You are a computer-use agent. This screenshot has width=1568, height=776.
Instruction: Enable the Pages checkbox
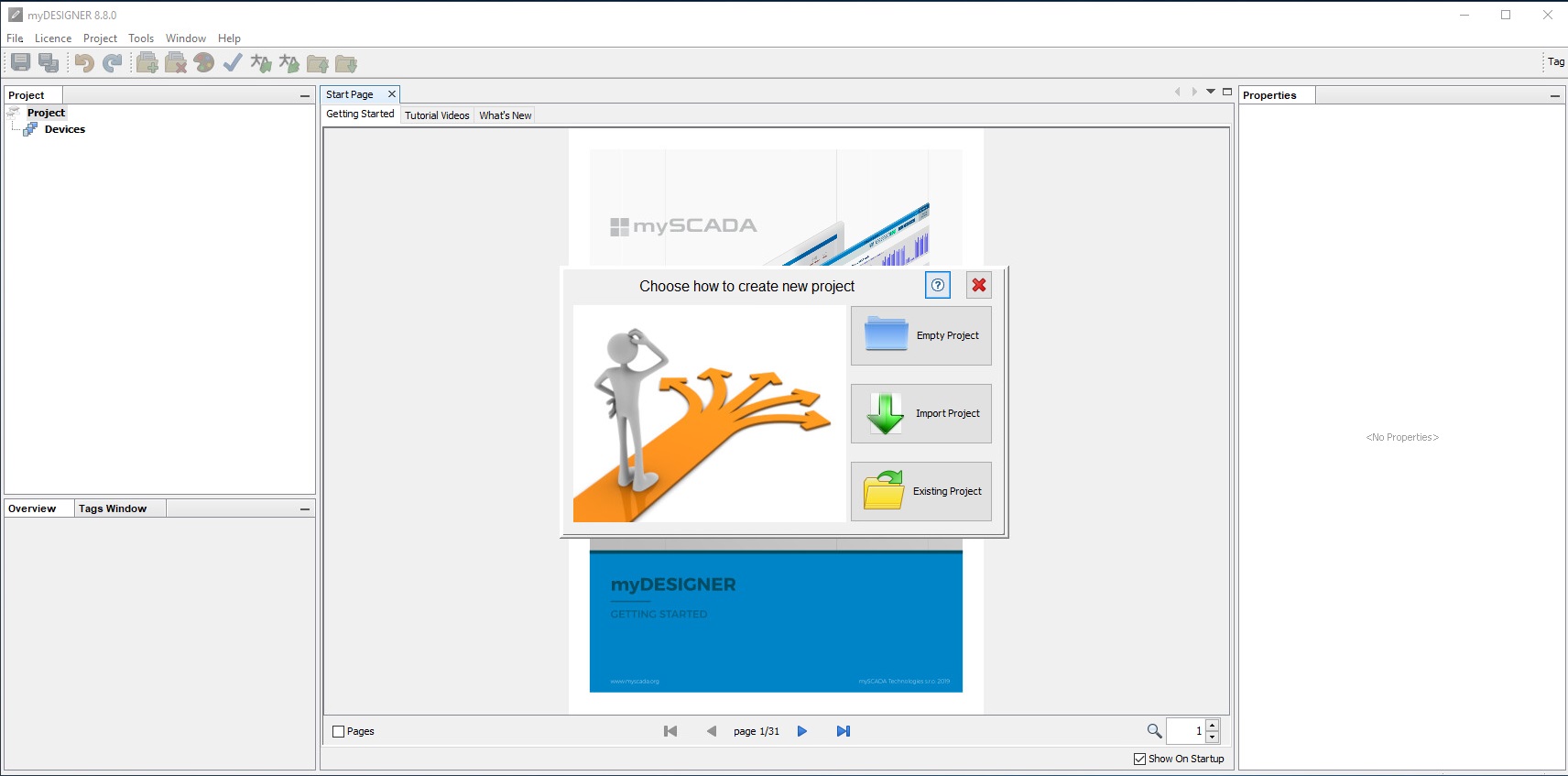pos(338,731)
